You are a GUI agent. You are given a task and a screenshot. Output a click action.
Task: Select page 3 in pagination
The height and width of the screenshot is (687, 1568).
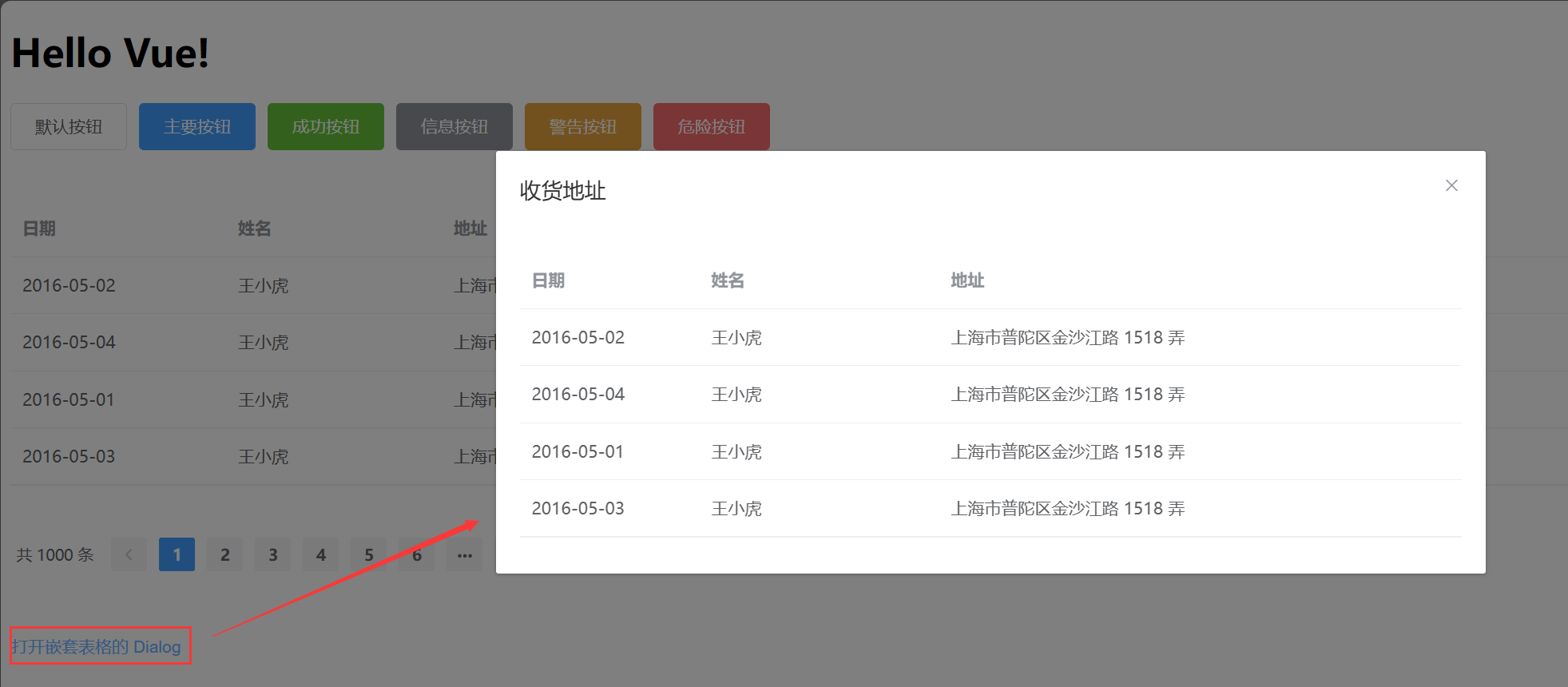272,554
